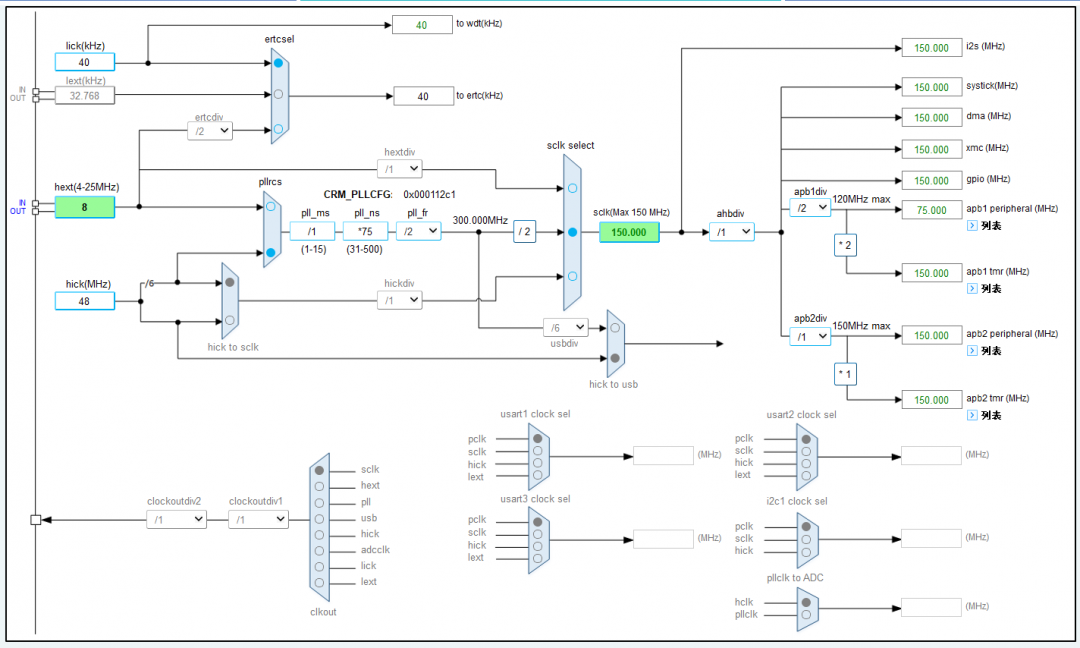Open the 列表 arrow icon under apb2 tmr

click(x=972, y=414)
